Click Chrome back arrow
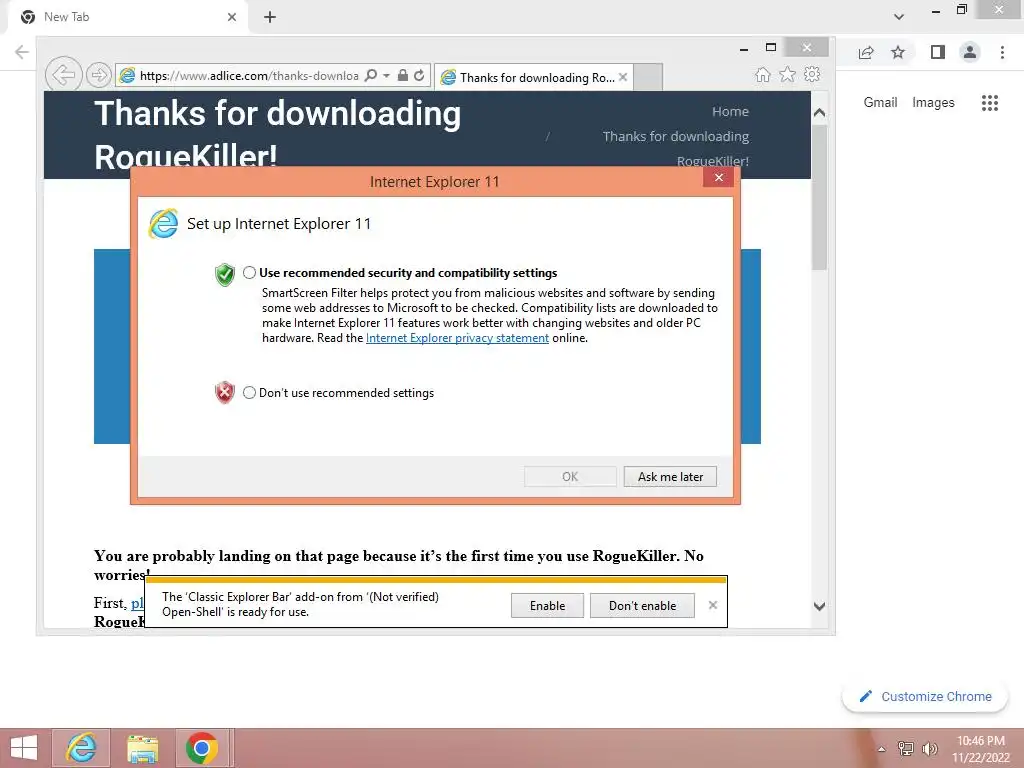This screenshot has height=768, width=1024. point(22,52)
